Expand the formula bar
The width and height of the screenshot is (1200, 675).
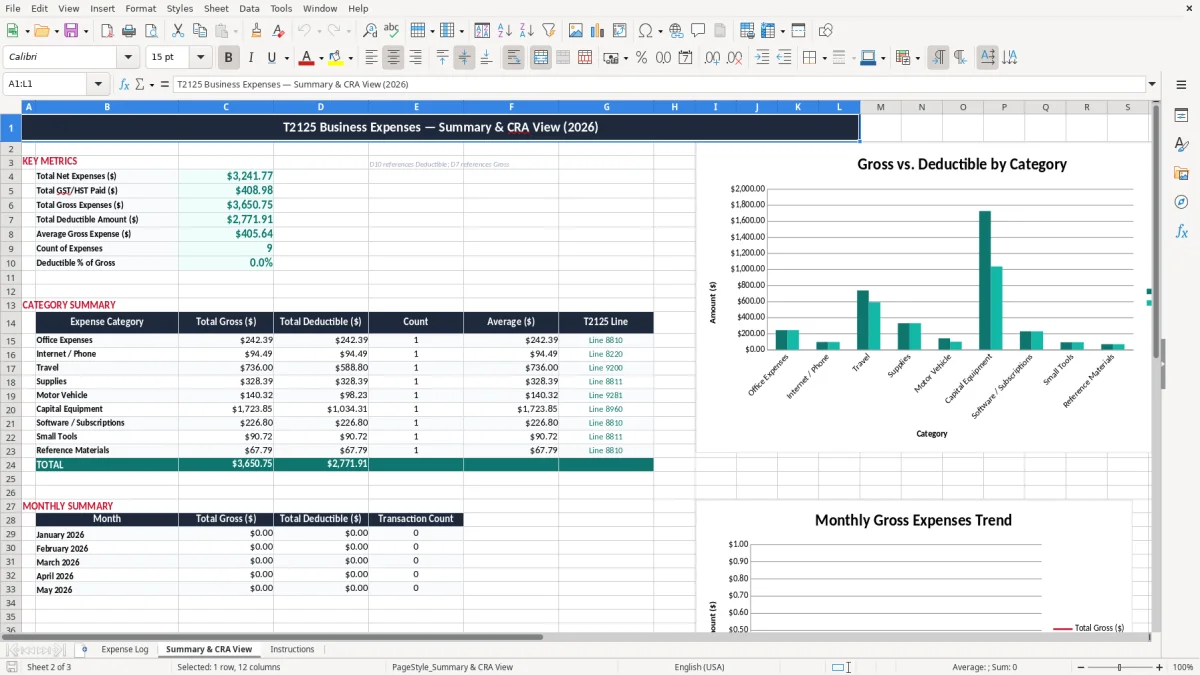pyautogui.click(x=1153, y=85)
